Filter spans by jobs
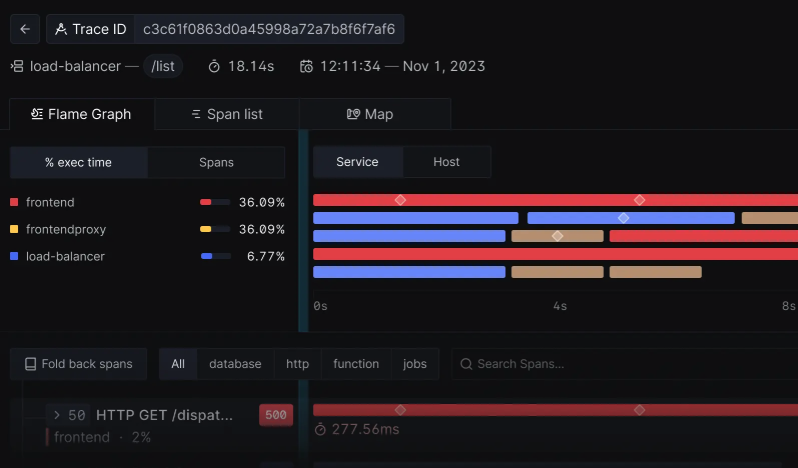798x468 pixels. (x=415, y=364)
